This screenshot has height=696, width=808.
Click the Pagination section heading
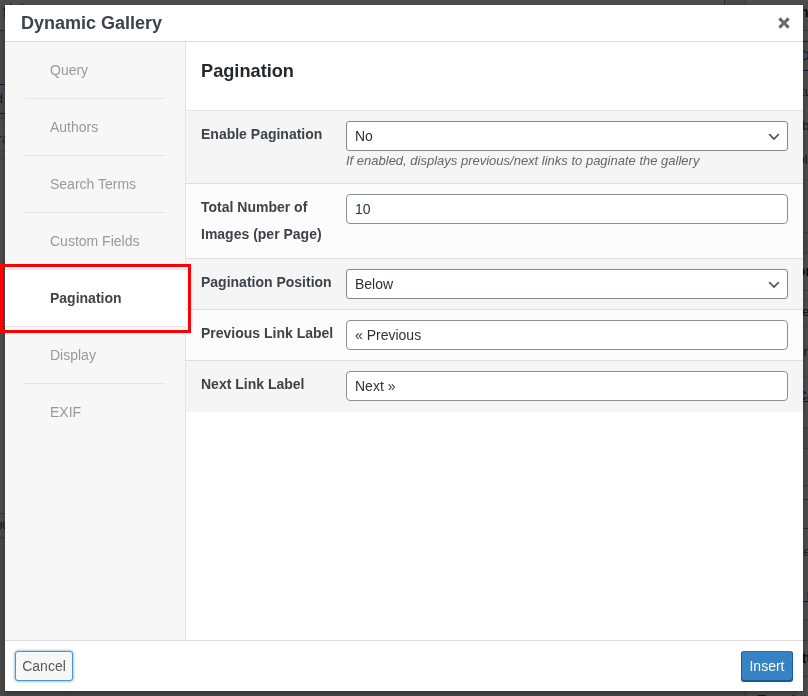pos(247,71)
